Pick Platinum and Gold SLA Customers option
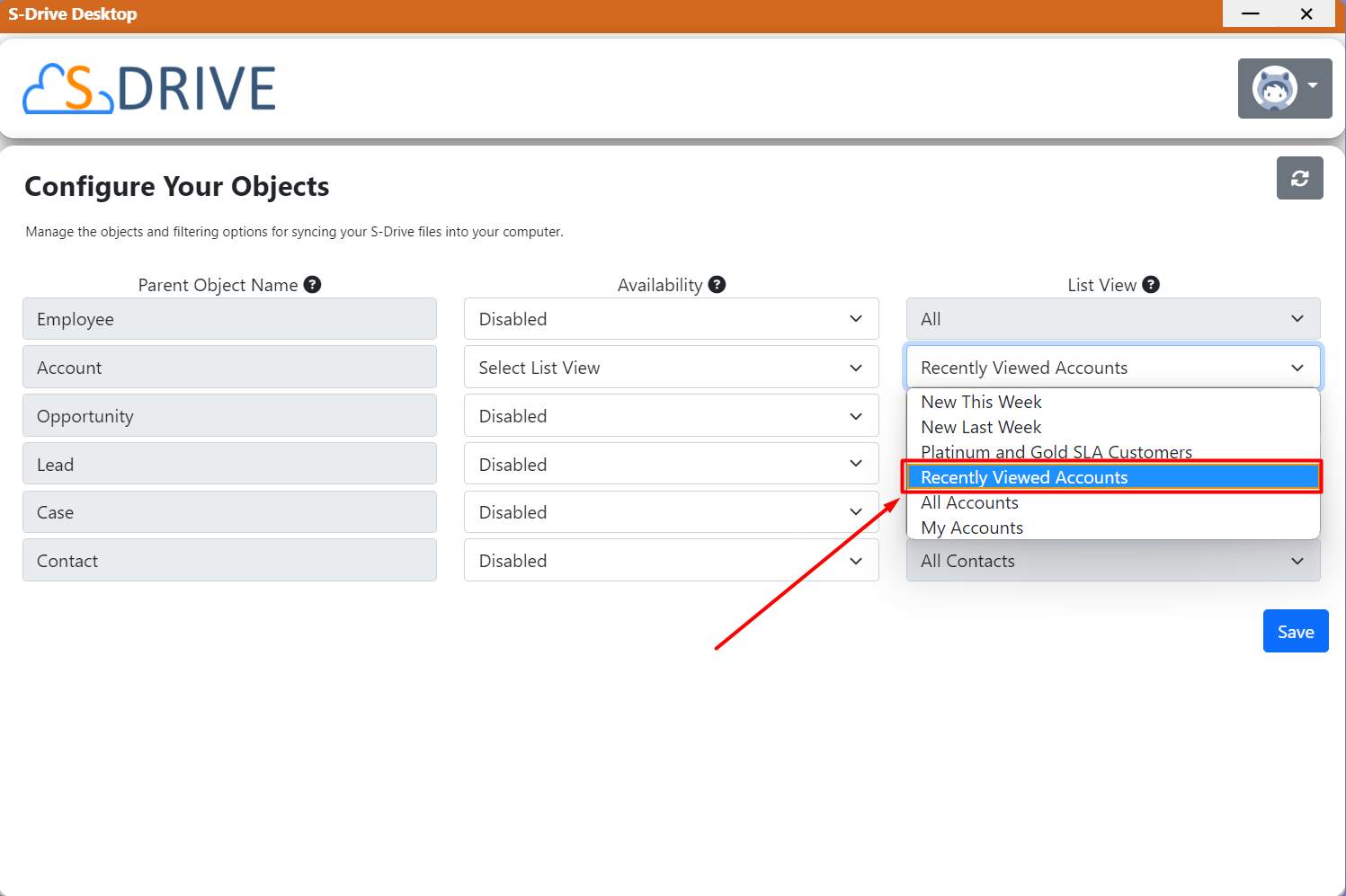 pyautogui.click(x=1056, y=451)
